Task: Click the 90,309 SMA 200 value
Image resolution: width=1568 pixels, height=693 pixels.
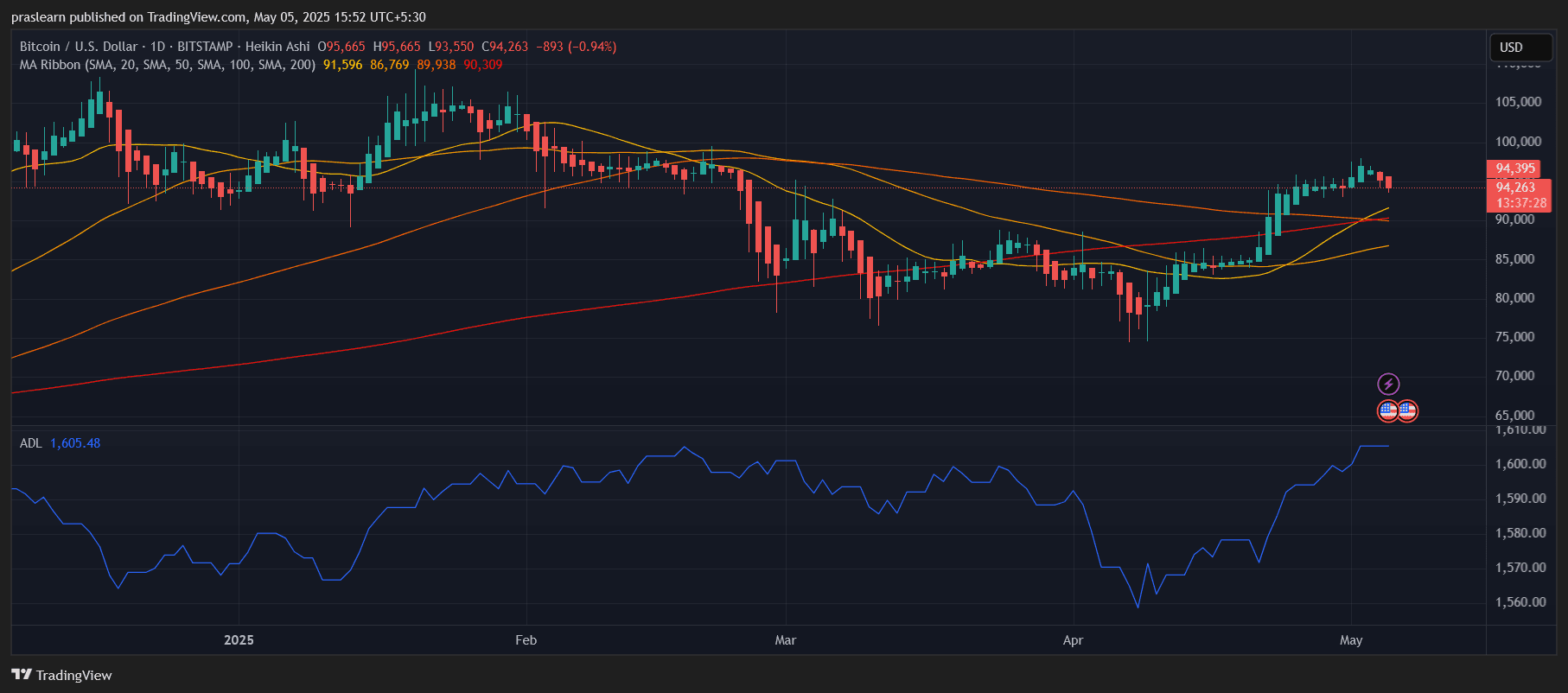Action: pyautogui.click(x=482, y=65)
